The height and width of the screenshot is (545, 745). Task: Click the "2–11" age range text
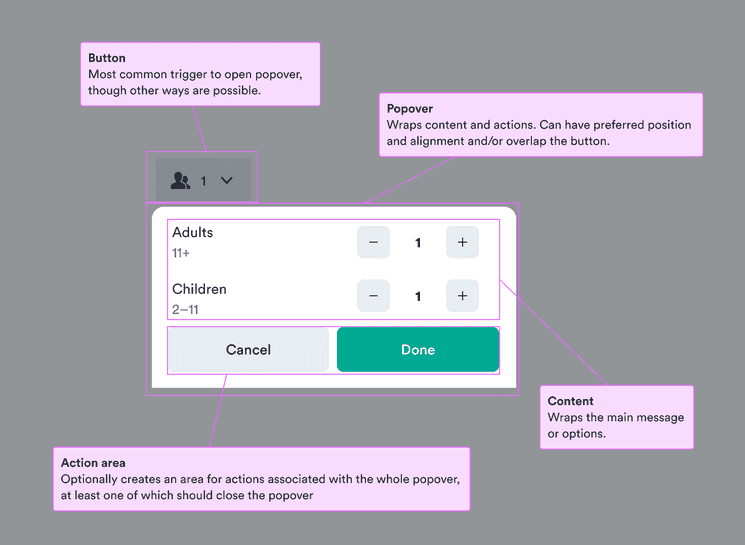click(185, 310)
